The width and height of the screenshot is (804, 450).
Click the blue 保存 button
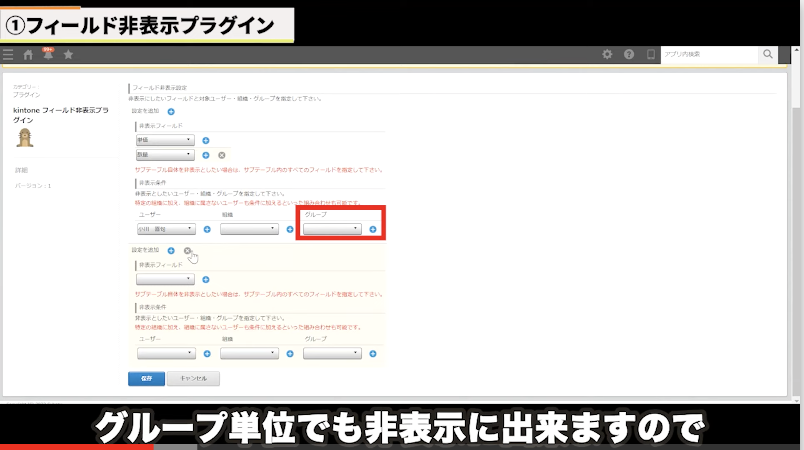click(146, 379)
